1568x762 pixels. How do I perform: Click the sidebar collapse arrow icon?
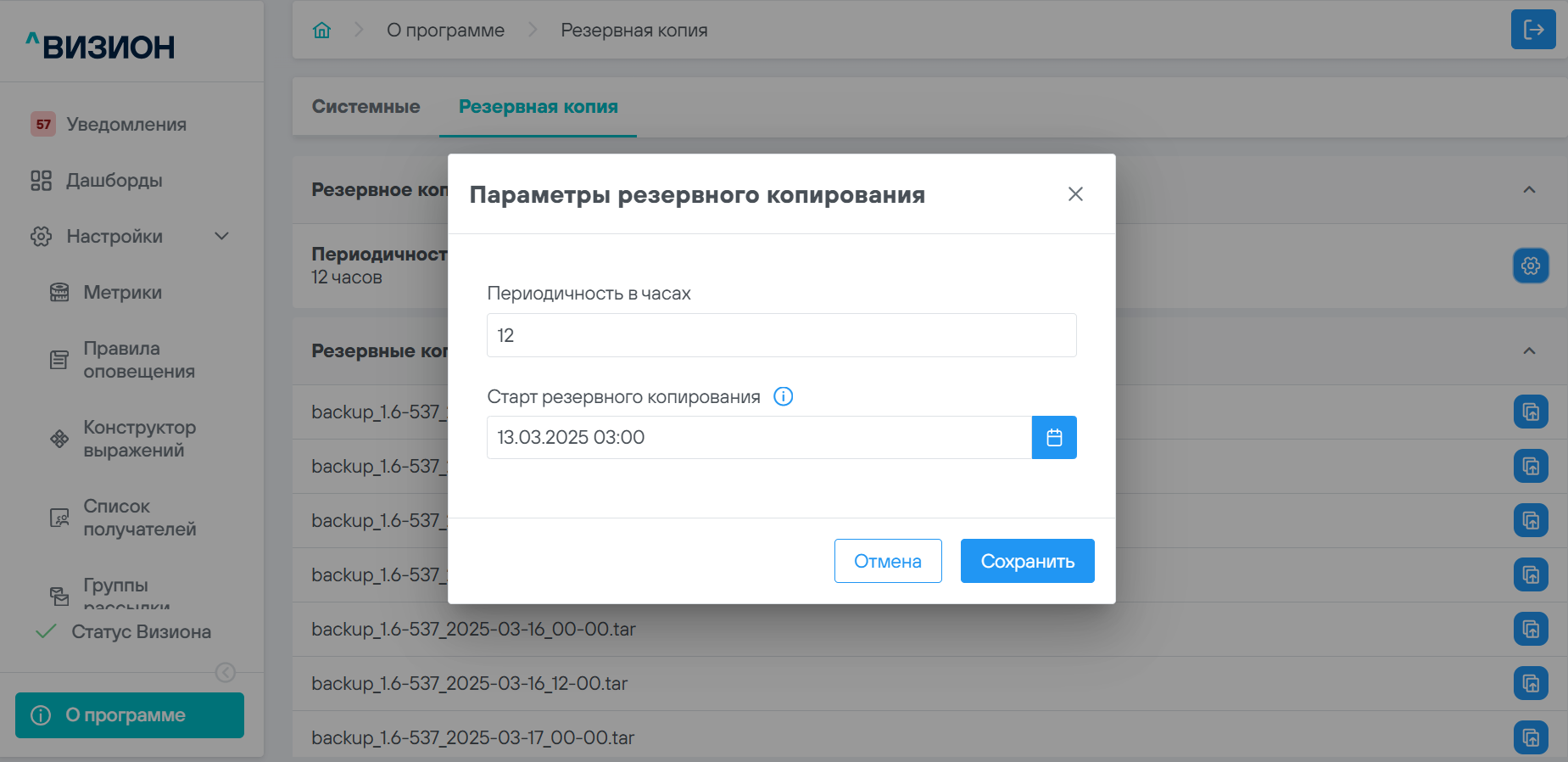226,672
